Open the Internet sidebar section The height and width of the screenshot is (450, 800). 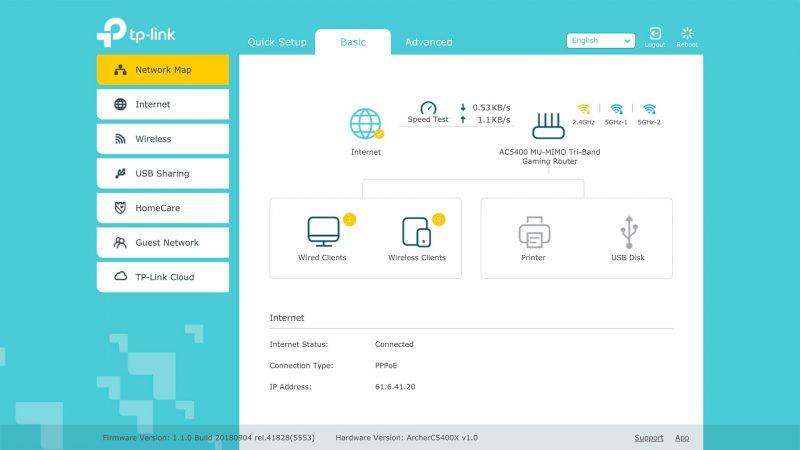click(163, 104)
